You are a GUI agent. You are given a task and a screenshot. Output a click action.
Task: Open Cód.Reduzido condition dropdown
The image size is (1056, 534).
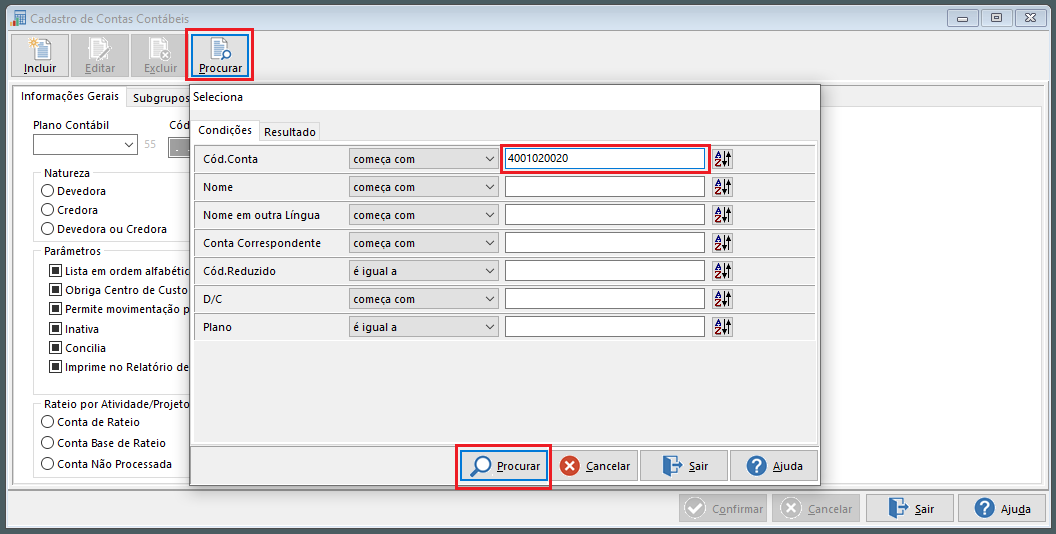424,271
